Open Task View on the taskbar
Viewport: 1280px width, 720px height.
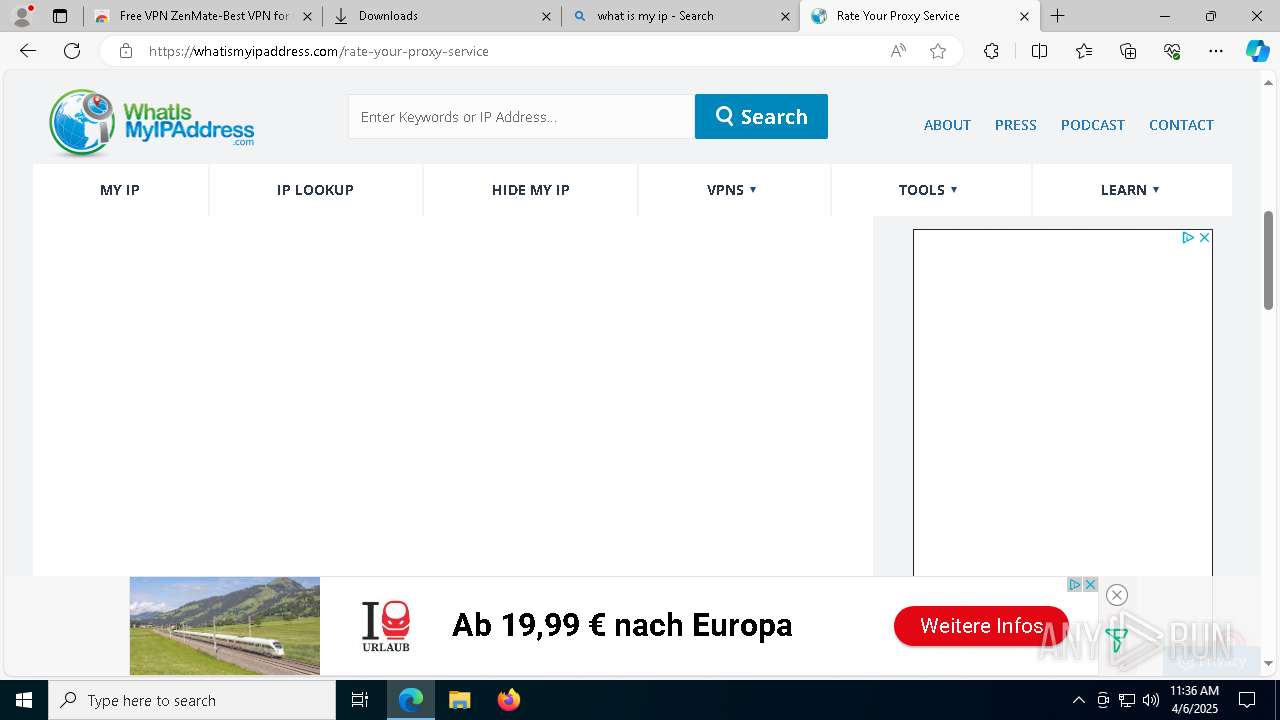click(360, 700)
